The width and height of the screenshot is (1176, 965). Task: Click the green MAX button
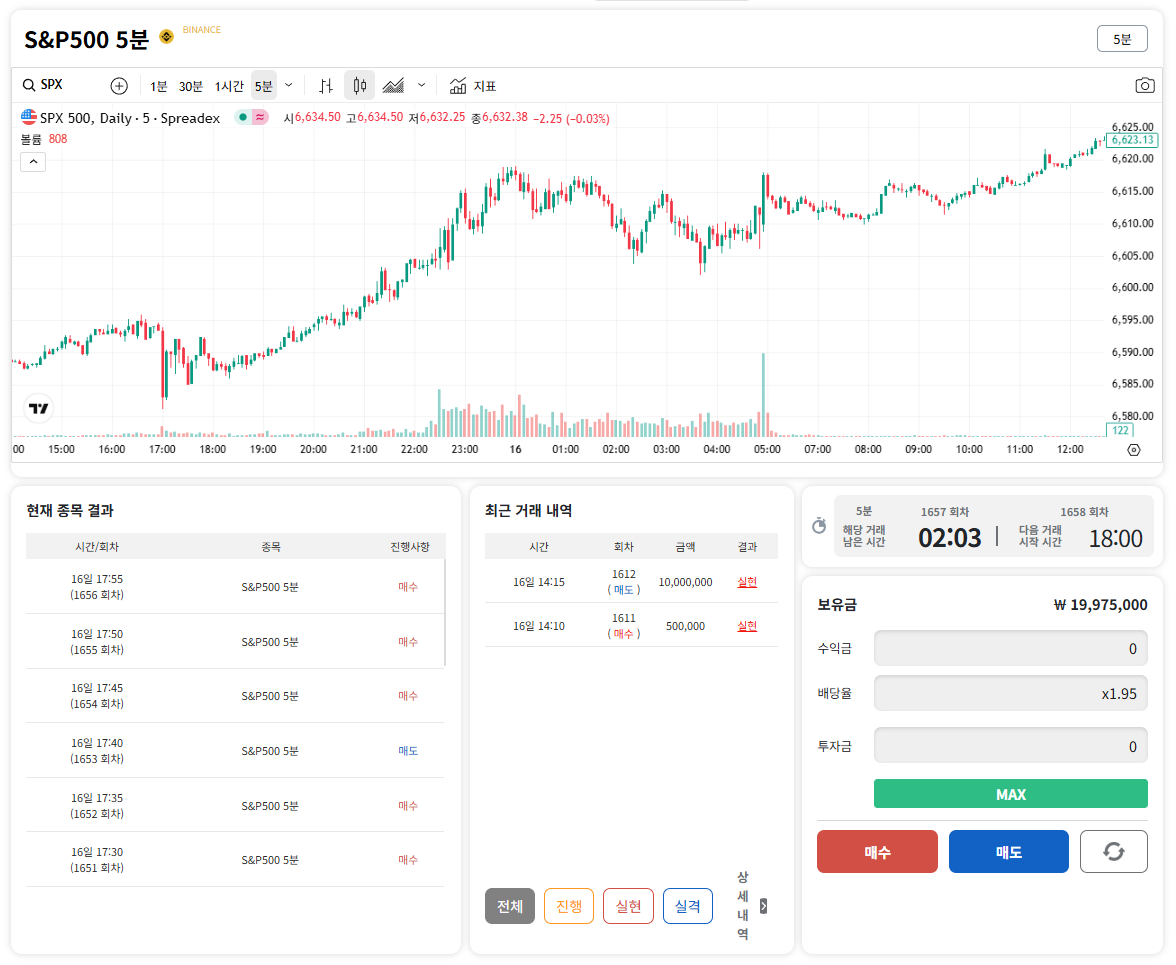click(1010, 794)
